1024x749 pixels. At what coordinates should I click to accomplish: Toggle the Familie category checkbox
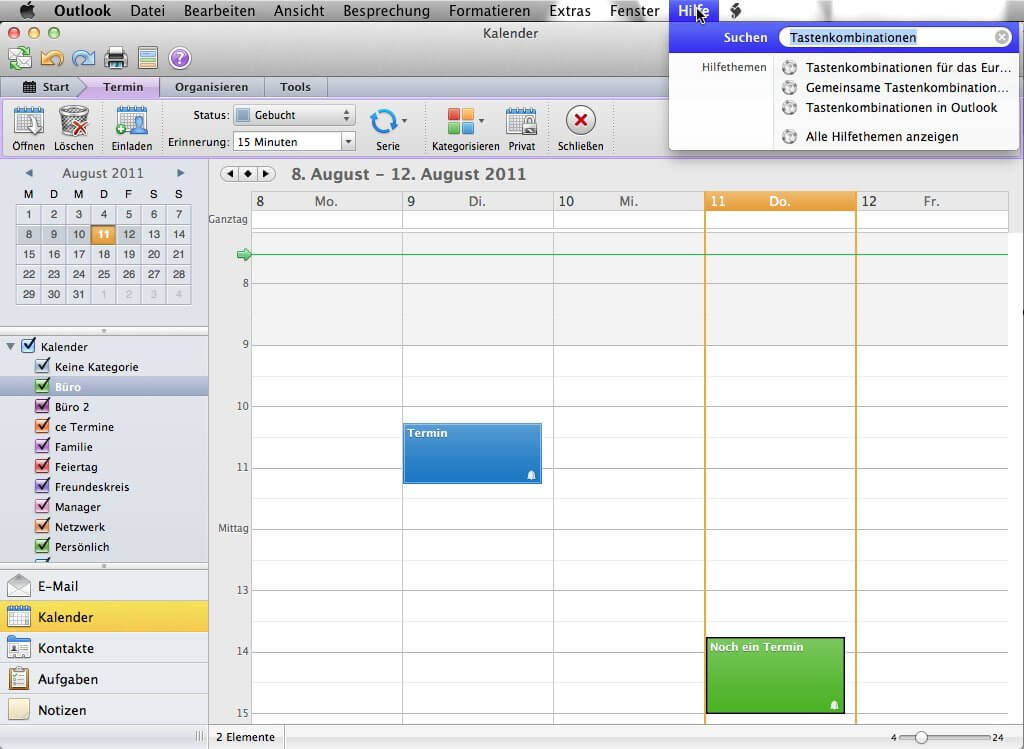tap(42, 445)
